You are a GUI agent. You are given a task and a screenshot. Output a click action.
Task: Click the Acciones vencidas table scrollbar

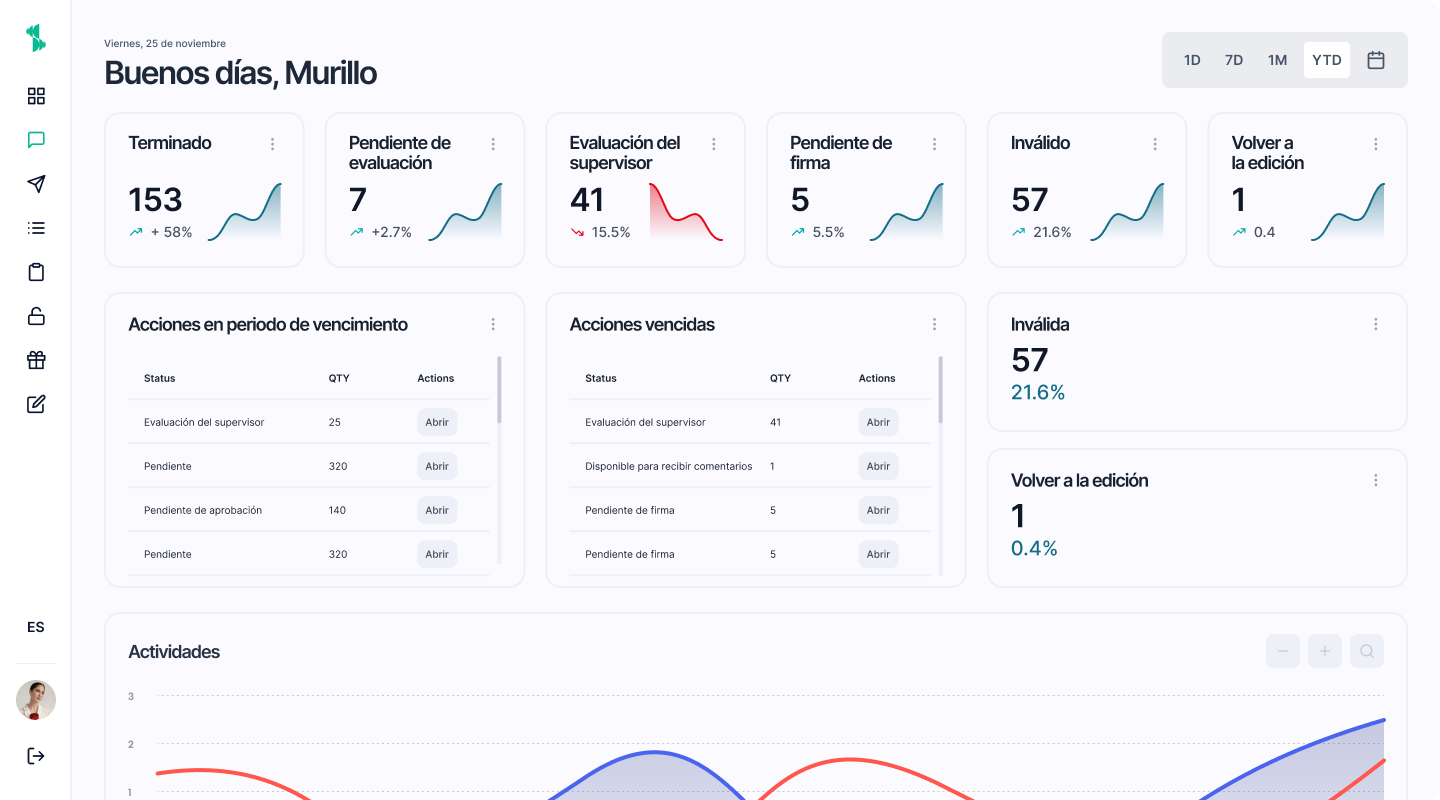(940, 390)
